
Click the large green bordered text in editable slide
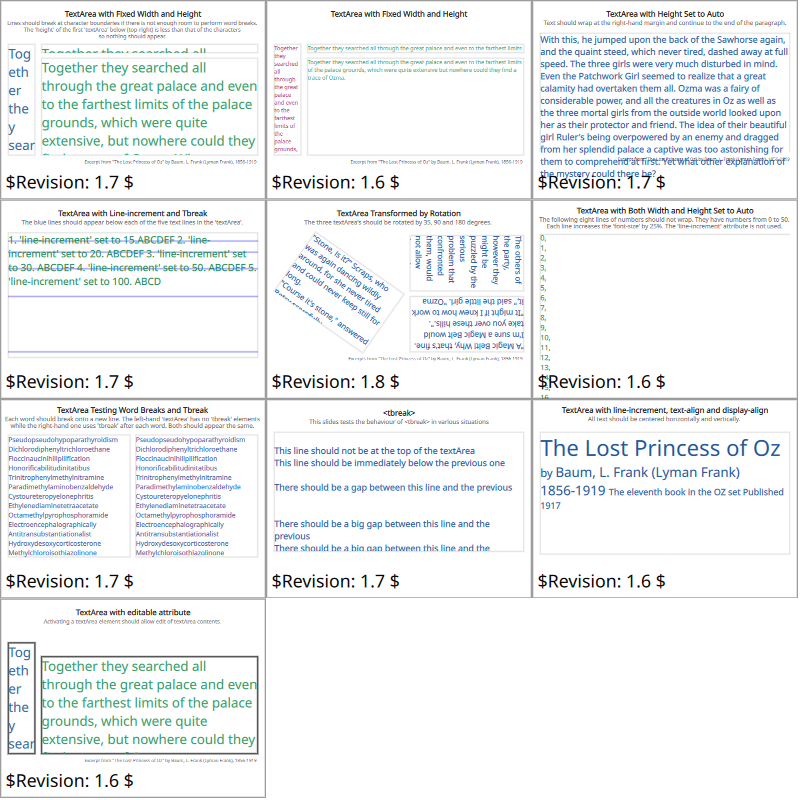[149, 703]
